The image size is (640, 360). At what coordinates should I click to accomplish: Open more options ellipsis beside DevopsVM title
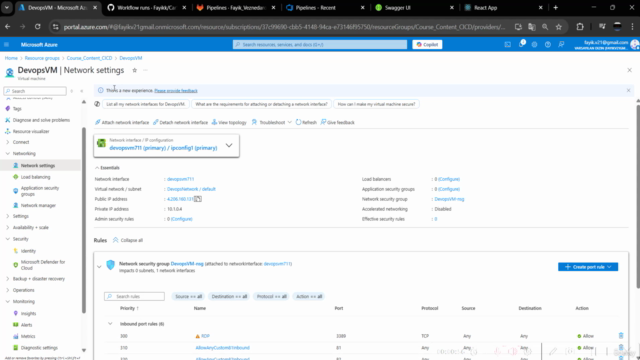145,70
